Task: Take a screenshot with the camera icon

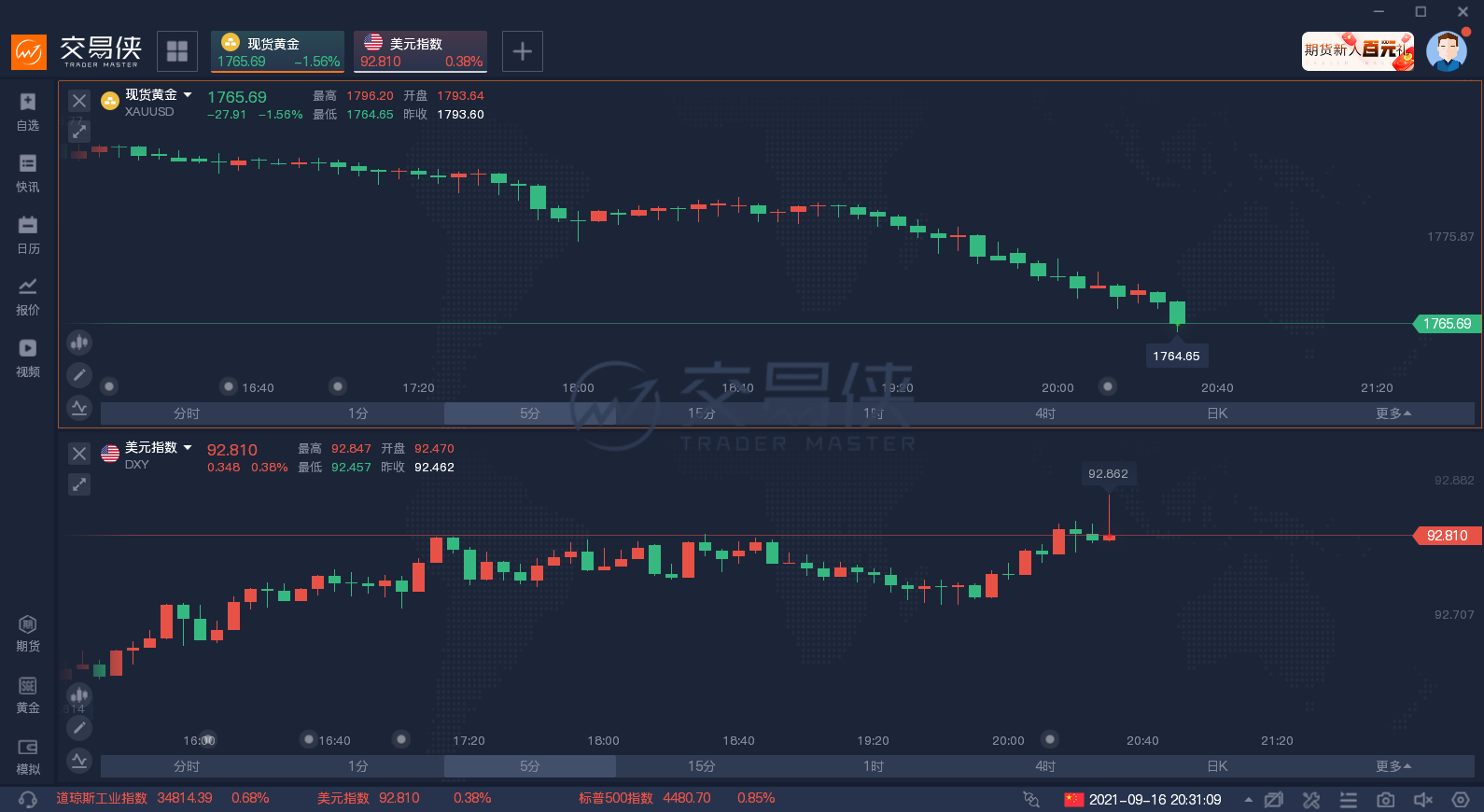Action: (x=1386, y=800)
